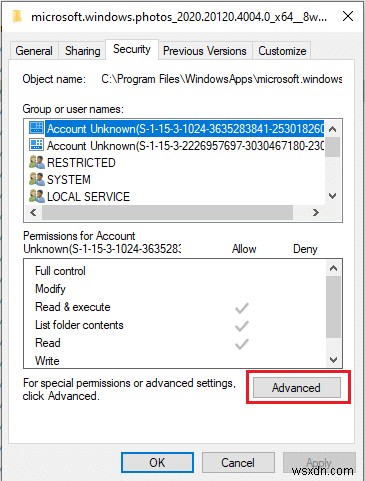Screen dimensions: 365x481
Task: Switch to the Sharing tab
Action: tap(82, 51)
